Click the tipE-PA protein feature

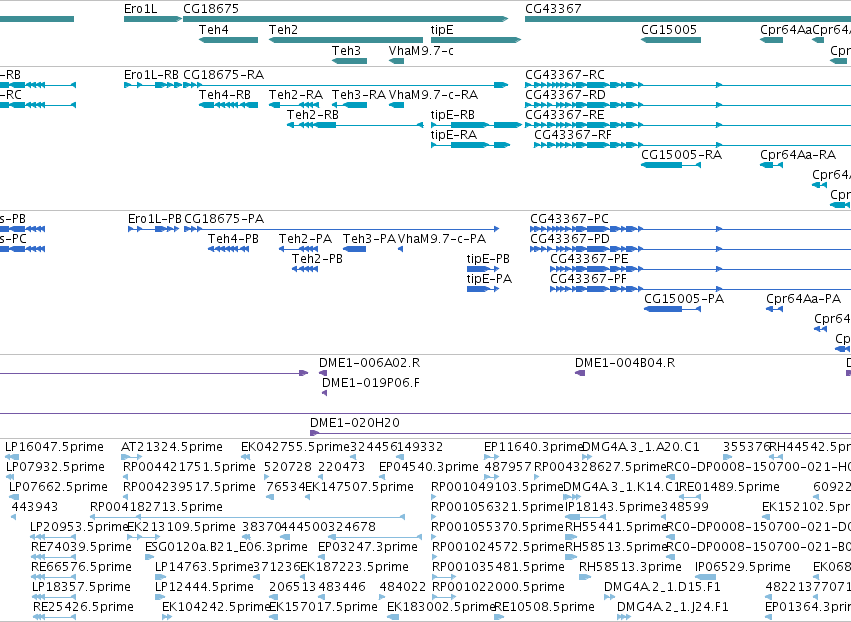pyautogui.click(x=483, y=289)
